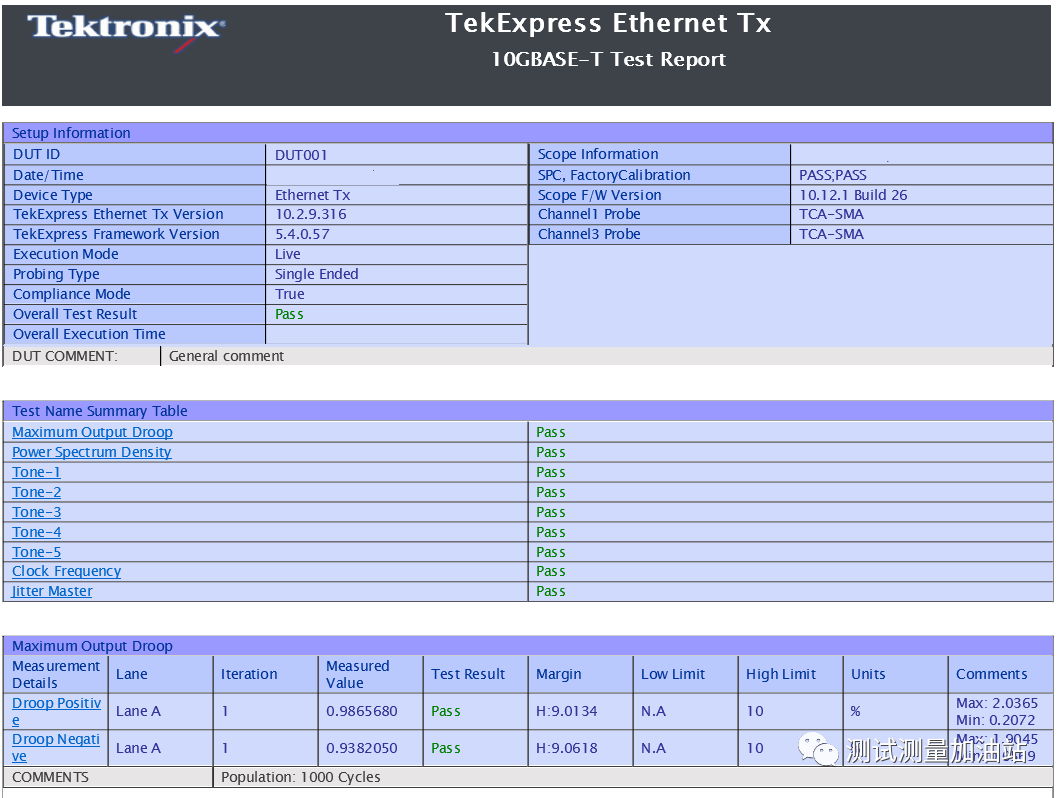Open the Tone-2 test link

[37, 492]
